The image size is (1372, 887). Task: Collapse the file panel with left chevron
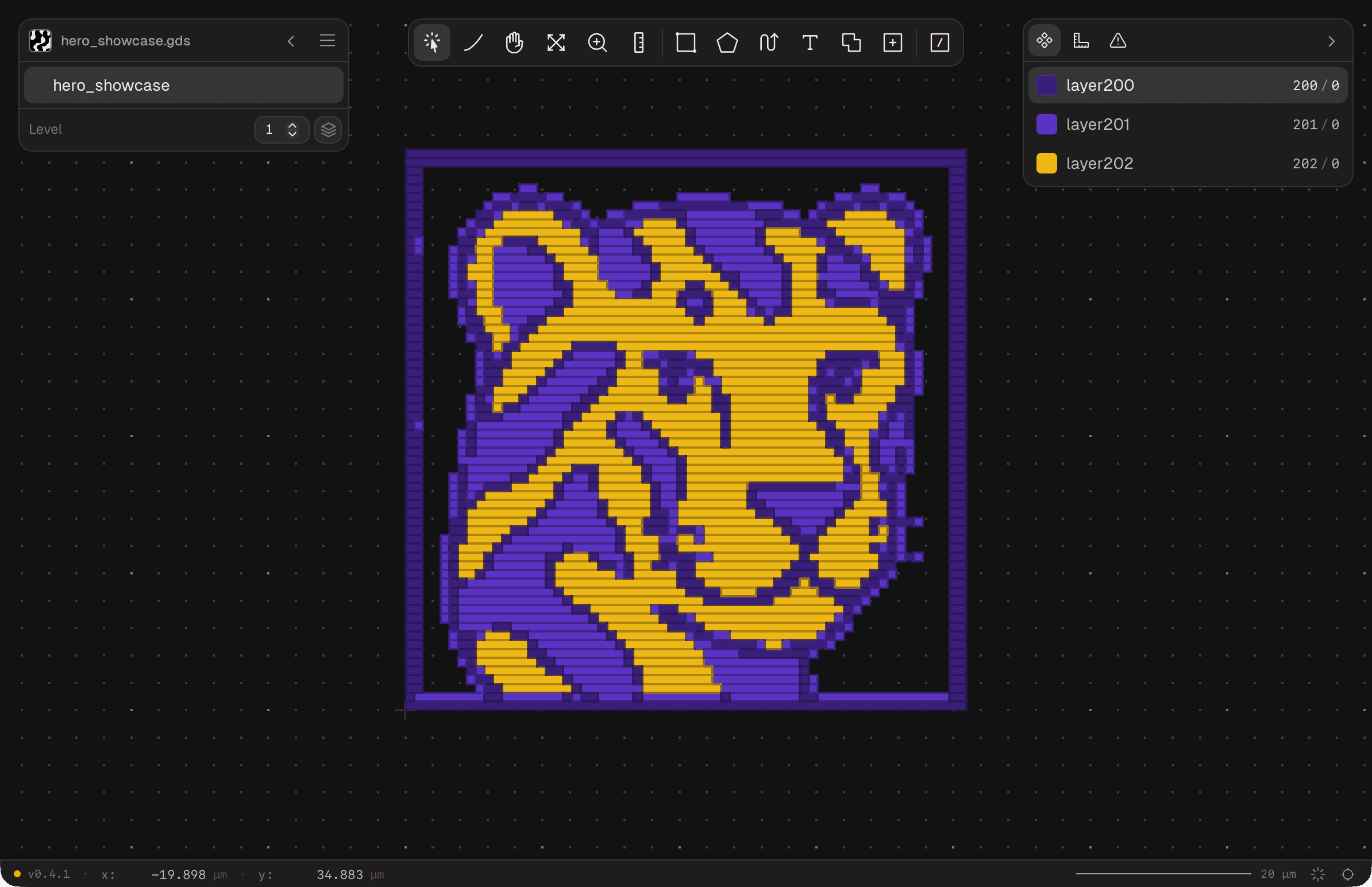pos(291,41)
